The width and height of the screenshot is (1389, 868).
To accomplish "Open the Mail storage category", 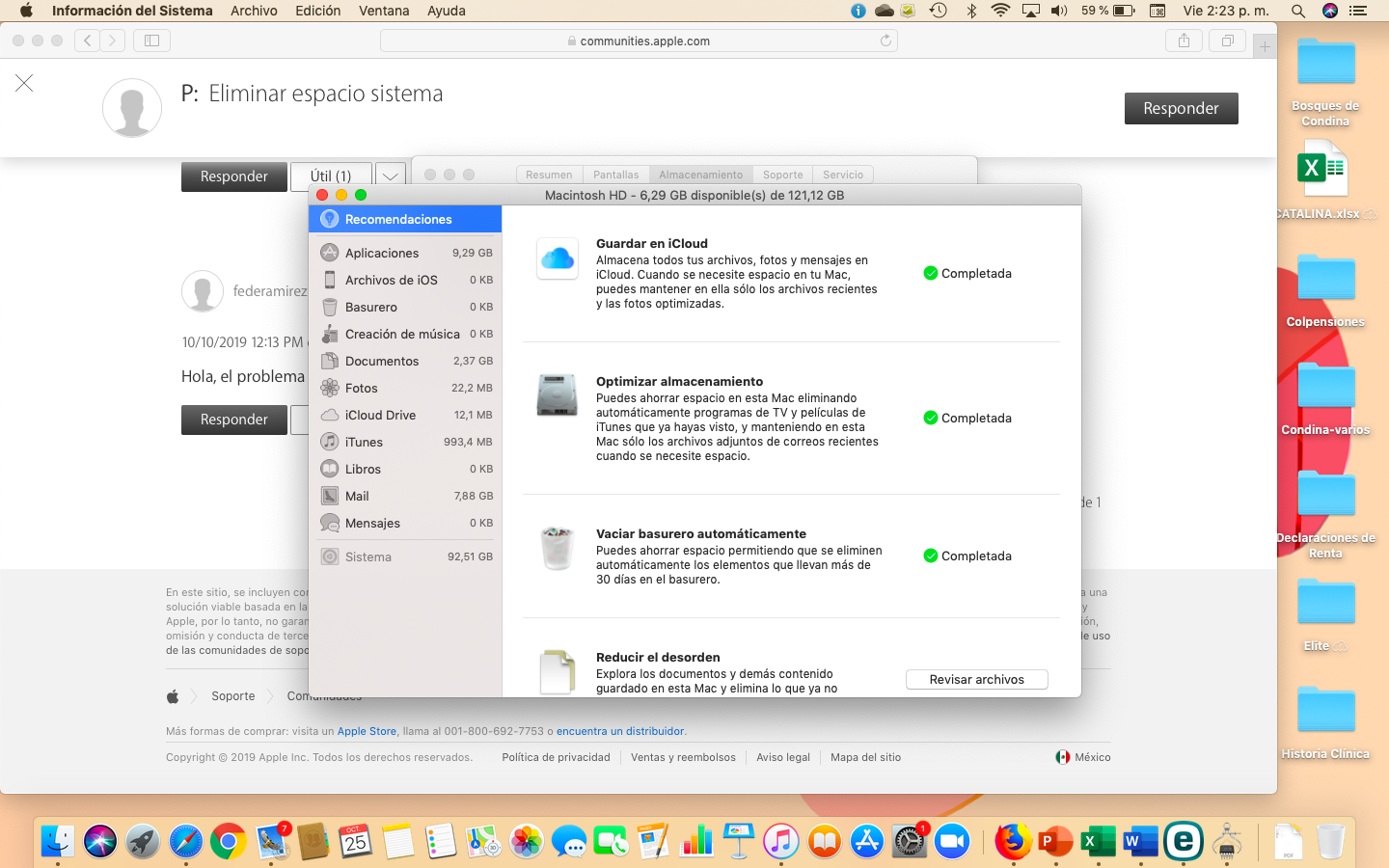I will [358, 496].
